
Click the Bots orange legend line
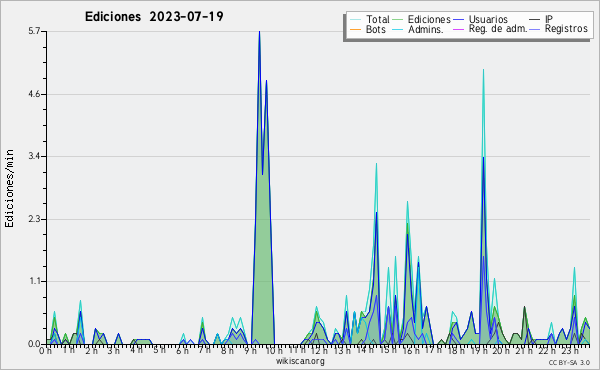click(355, 29)
